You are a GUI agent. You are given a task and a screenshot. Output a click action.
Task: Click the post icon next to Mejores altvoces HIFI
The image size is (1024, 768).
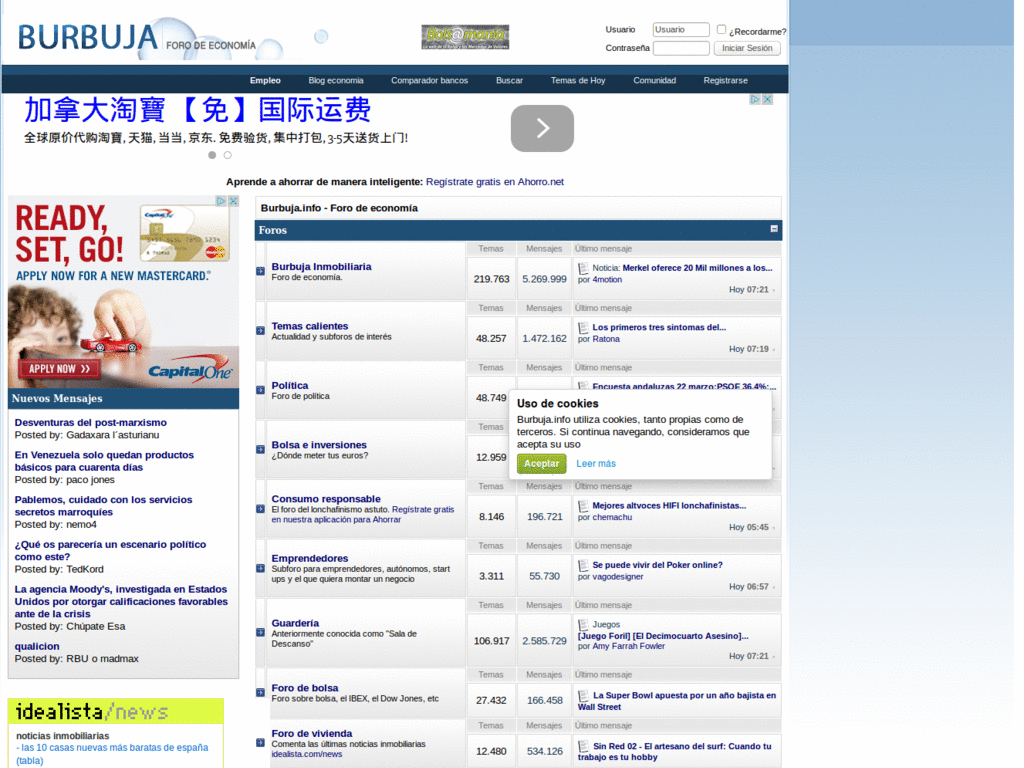583,505
